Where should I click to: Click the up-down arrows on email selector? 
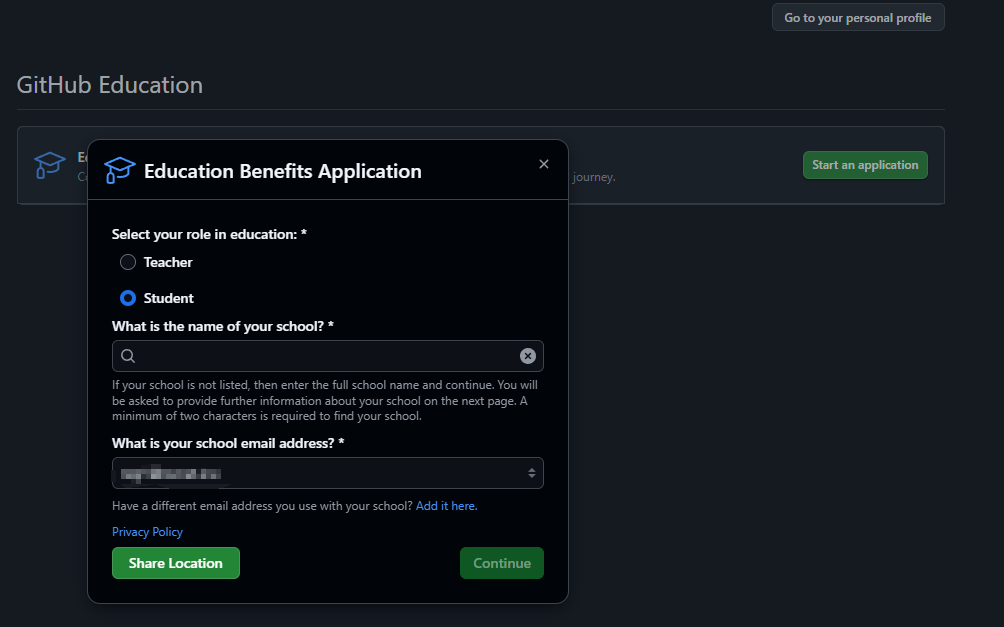tap(532, 473)
